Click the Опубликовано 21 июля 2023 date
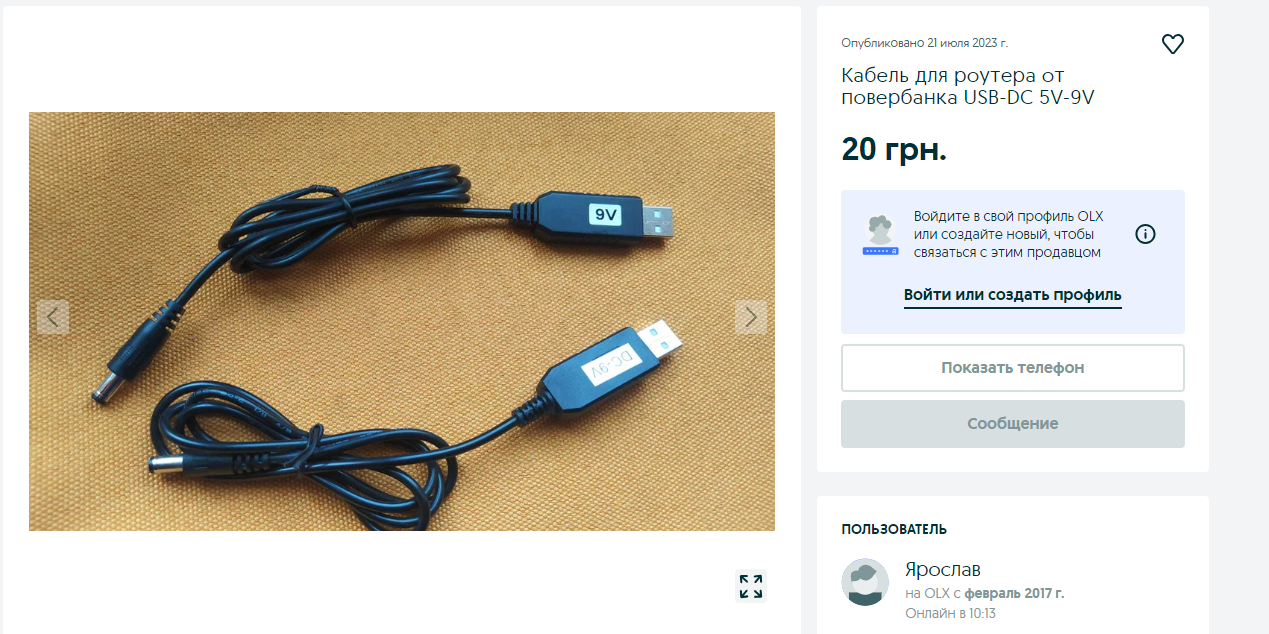The height and width of the screenshot is (634, 1269). [x=924, y=43]
